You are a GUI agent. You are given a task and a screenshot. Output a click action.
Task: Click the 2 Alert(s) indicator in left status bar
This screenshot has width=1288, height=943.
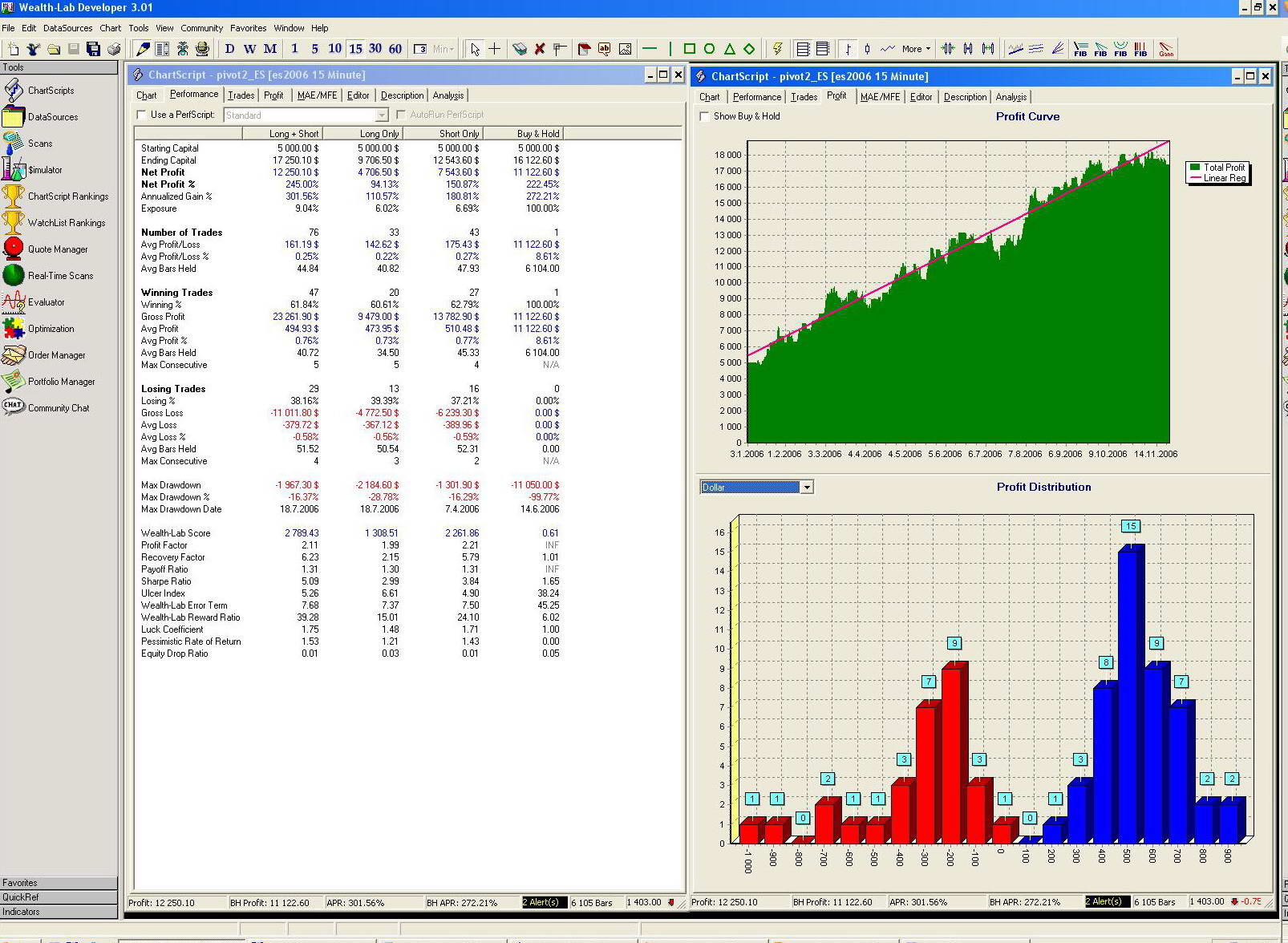[544, 903]
